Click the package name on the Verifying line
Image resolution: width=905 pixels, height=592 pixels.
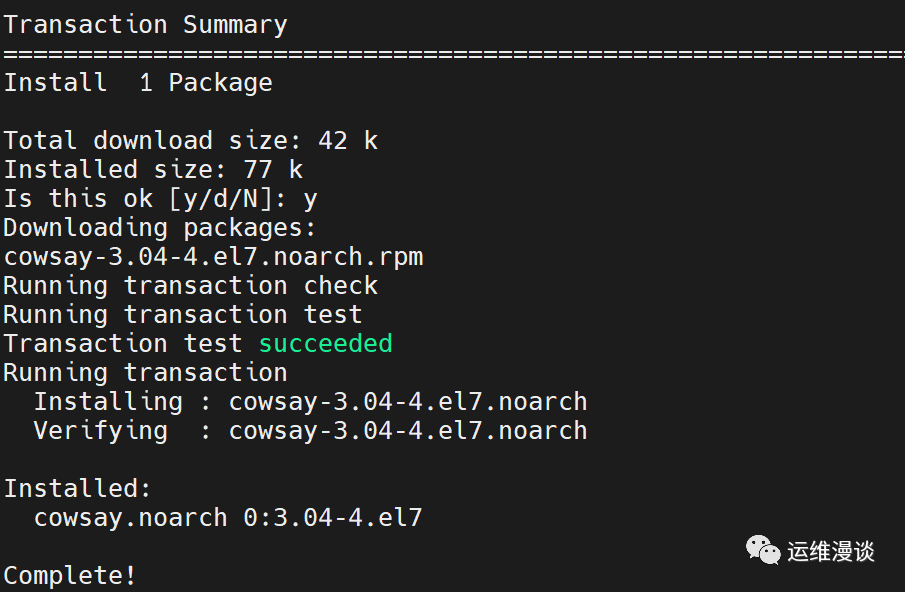click(x=408, y=431)
